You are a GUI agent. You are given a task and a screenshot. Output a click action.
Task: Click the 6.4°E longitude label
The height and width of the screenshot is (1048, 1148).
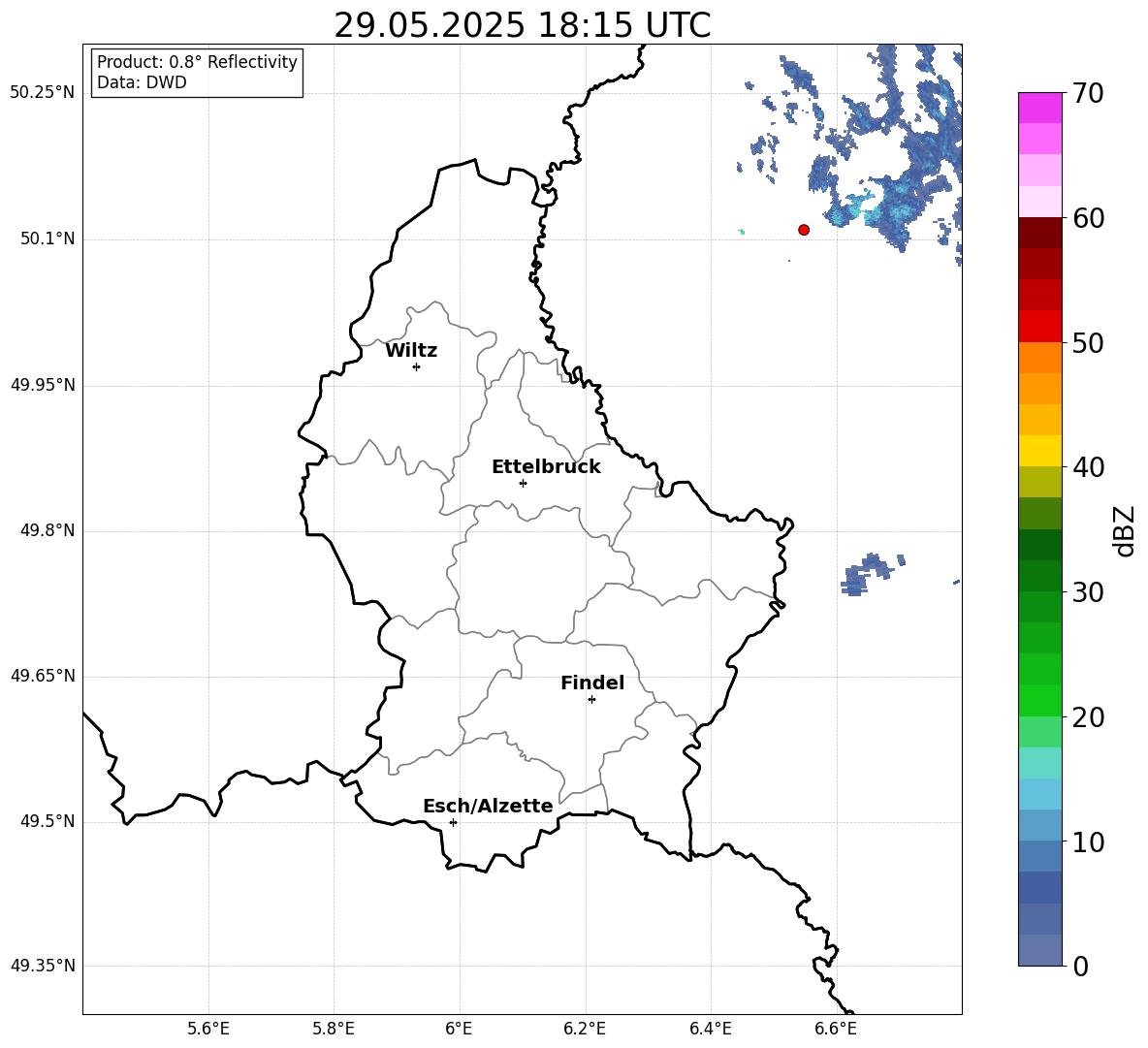click(710, 1029)
